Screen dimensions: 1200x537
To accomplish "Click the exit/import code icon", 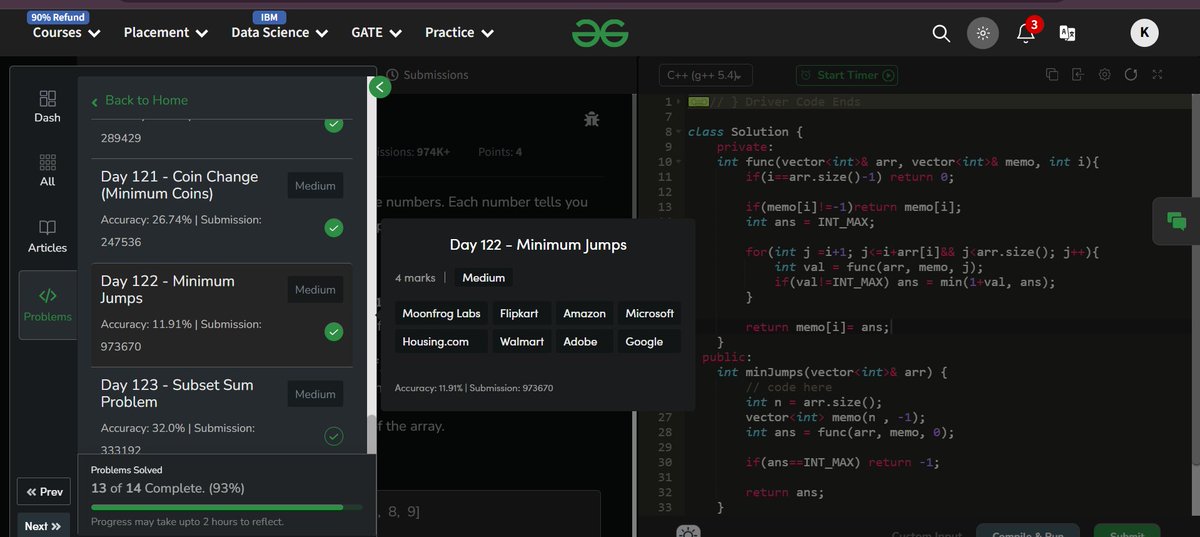I will click(1078, 75).
